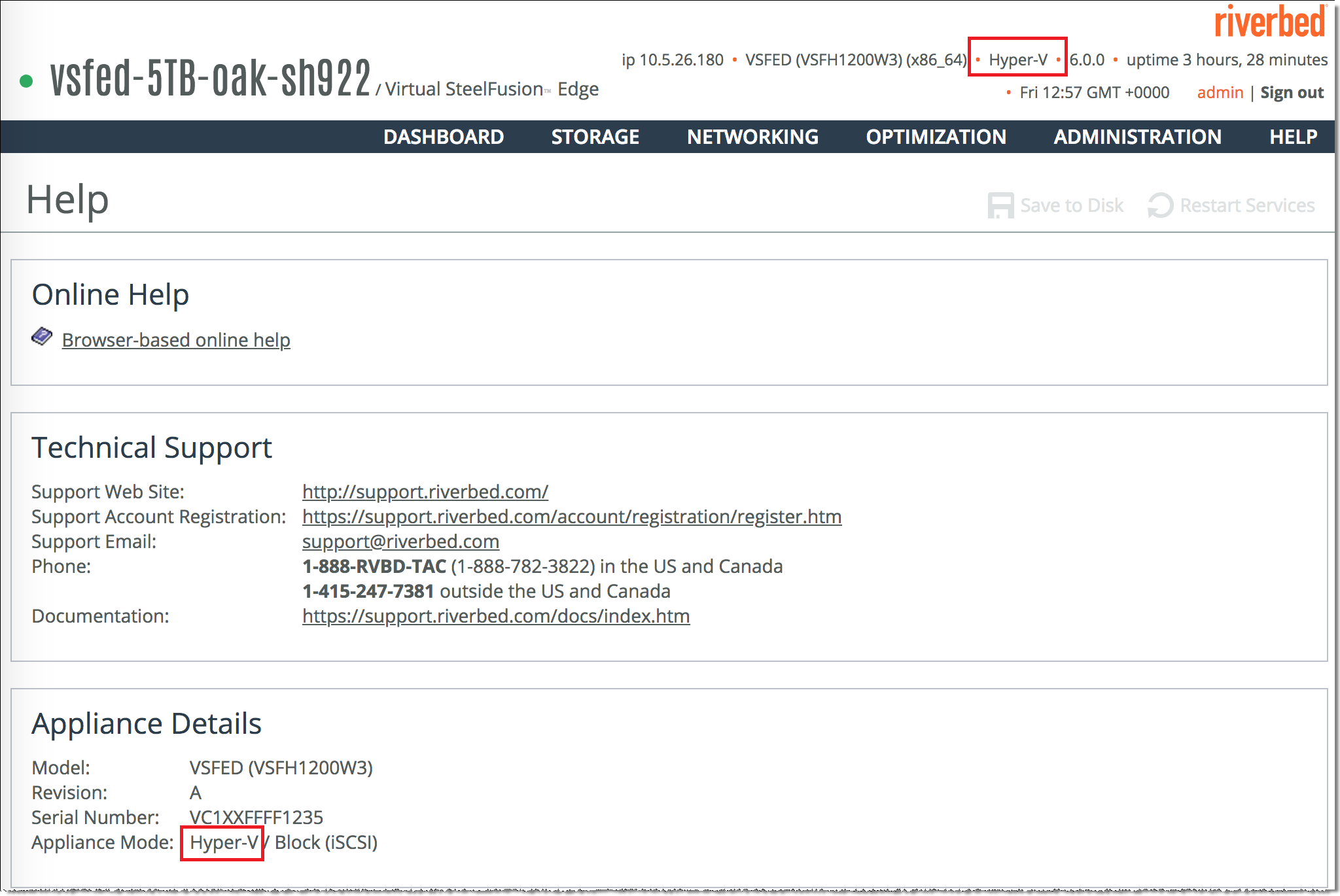This screenshot has width=1340, height=896.
Task: Click Save to Disk label
Action: coord(1072,205)
